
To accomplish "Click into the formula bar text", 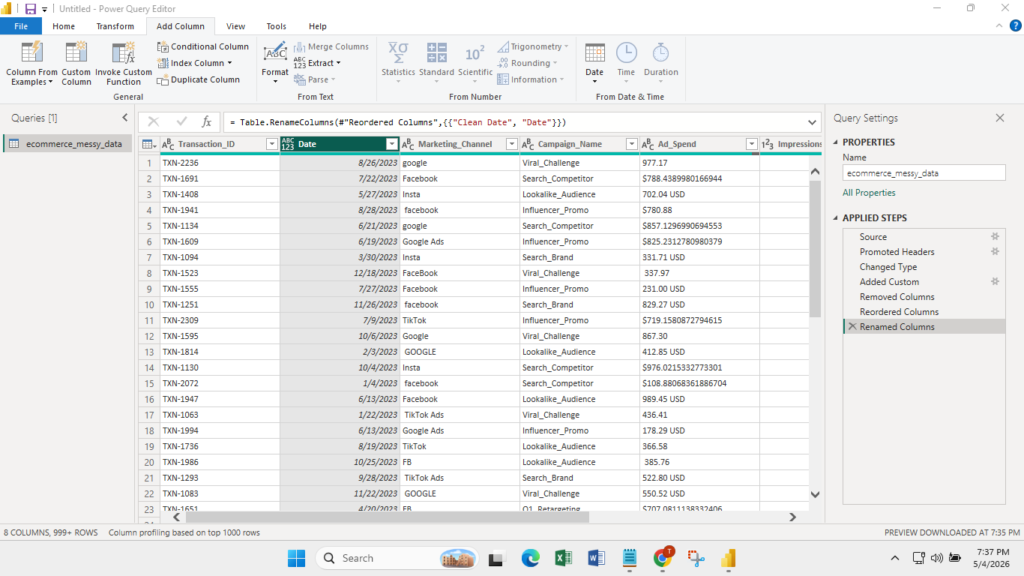I will click(398, 122).
